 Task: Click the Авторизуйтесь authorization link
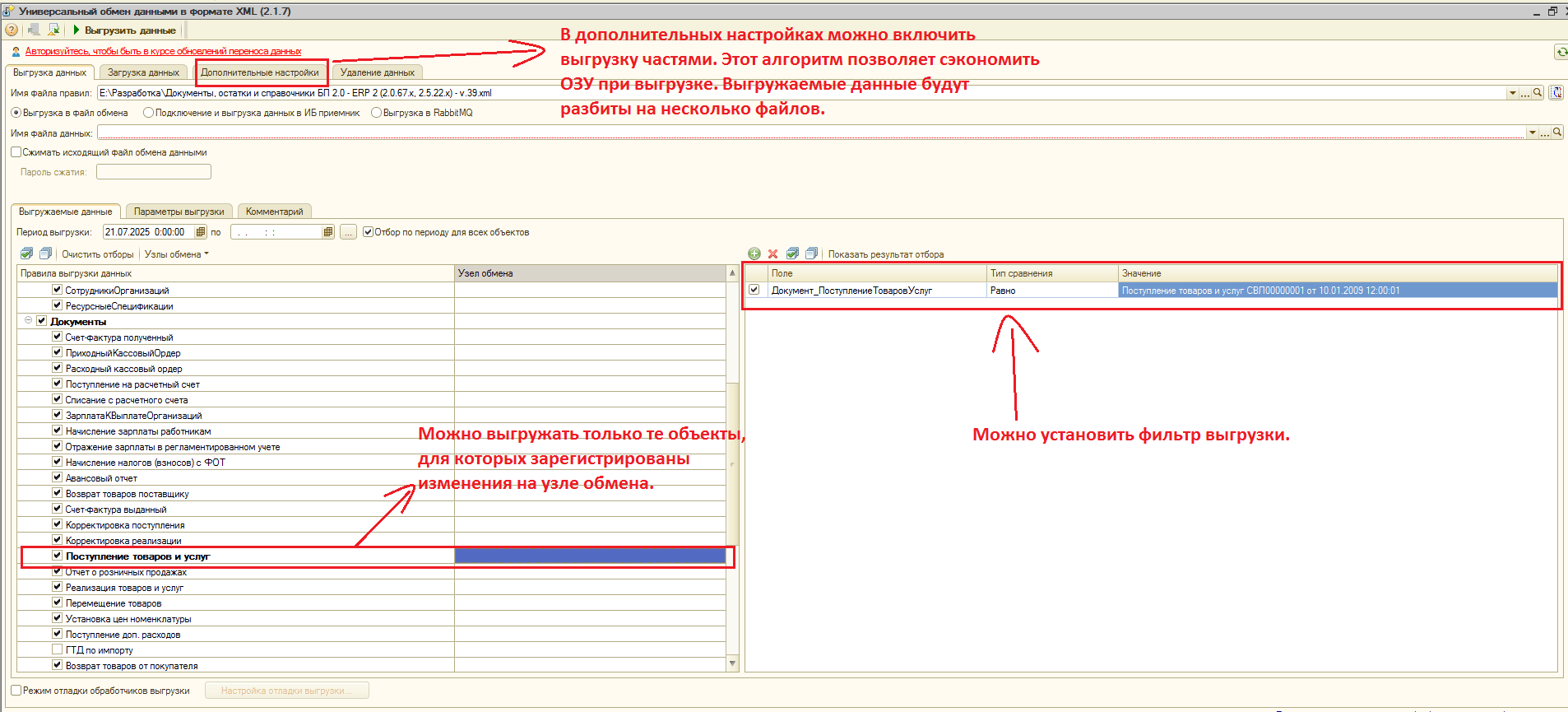(x=163, y=51)
